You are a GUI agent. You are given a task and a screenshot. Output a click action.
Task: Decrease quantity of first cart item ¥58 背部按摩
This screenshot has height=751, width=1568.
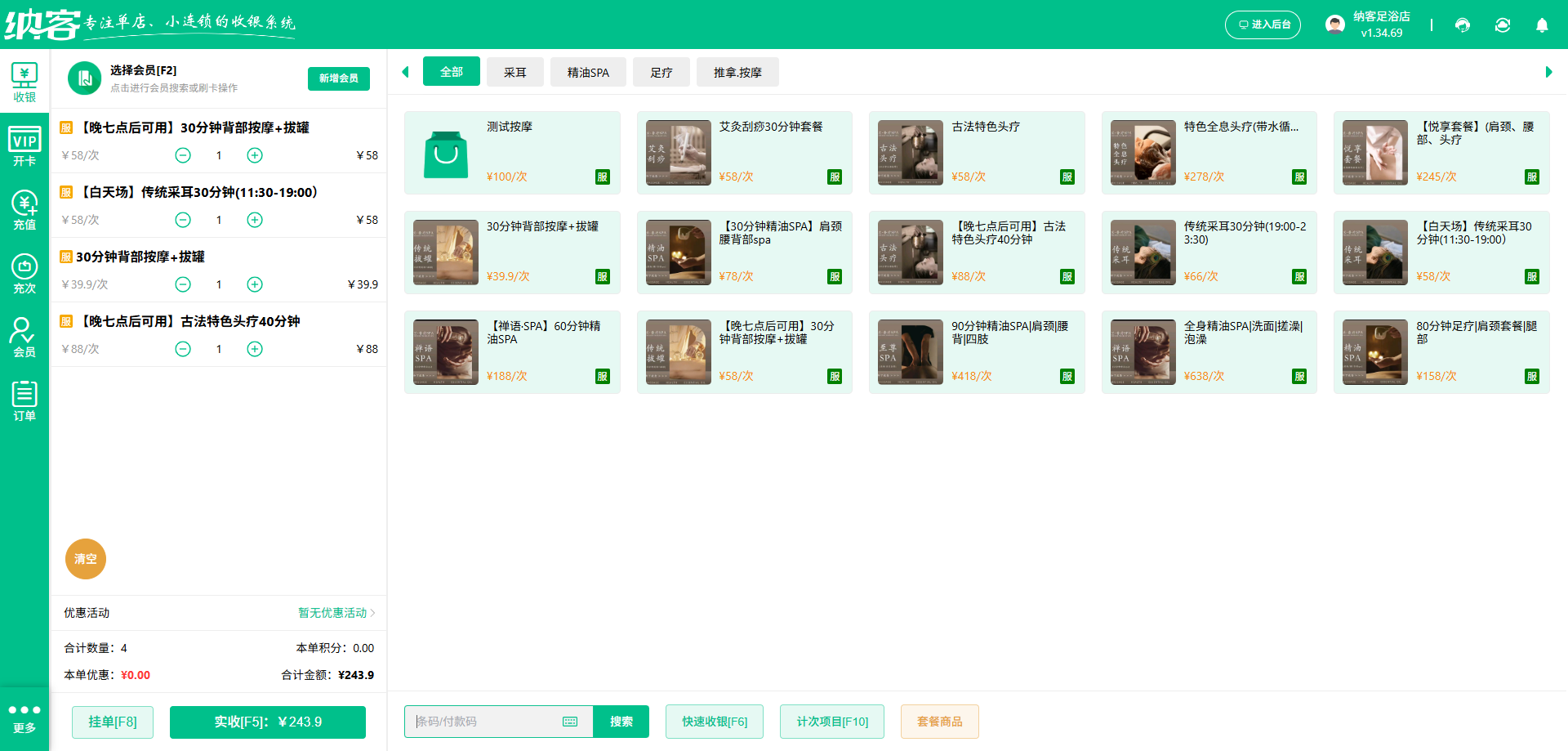183,155
